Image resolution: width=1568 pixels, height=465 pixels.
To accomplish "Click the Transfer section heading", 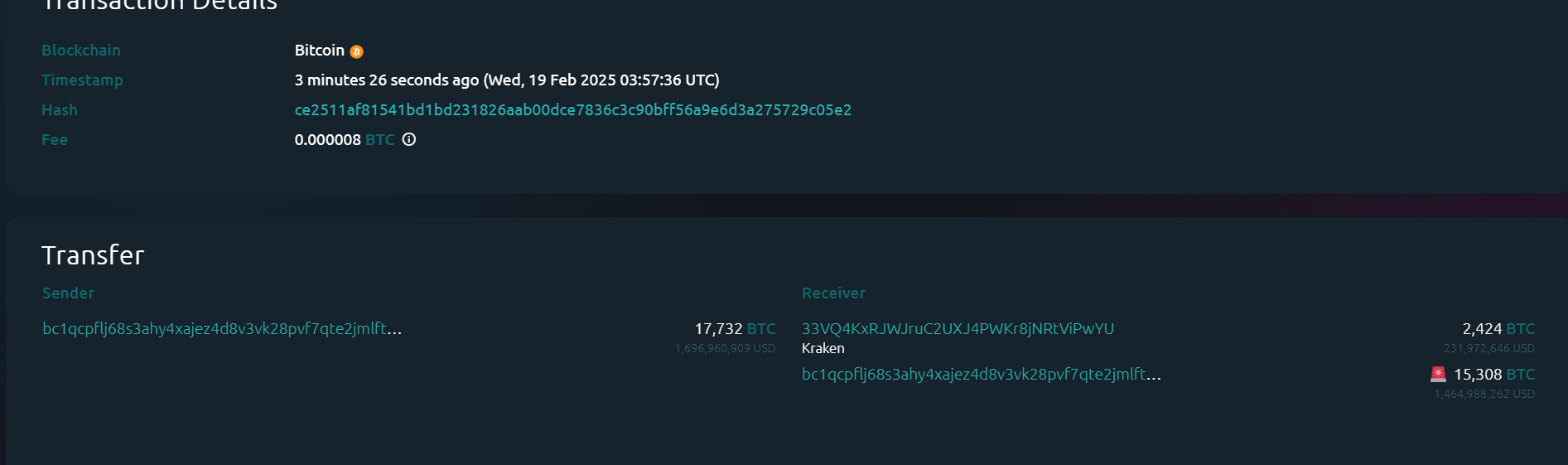I will [93, 255].
